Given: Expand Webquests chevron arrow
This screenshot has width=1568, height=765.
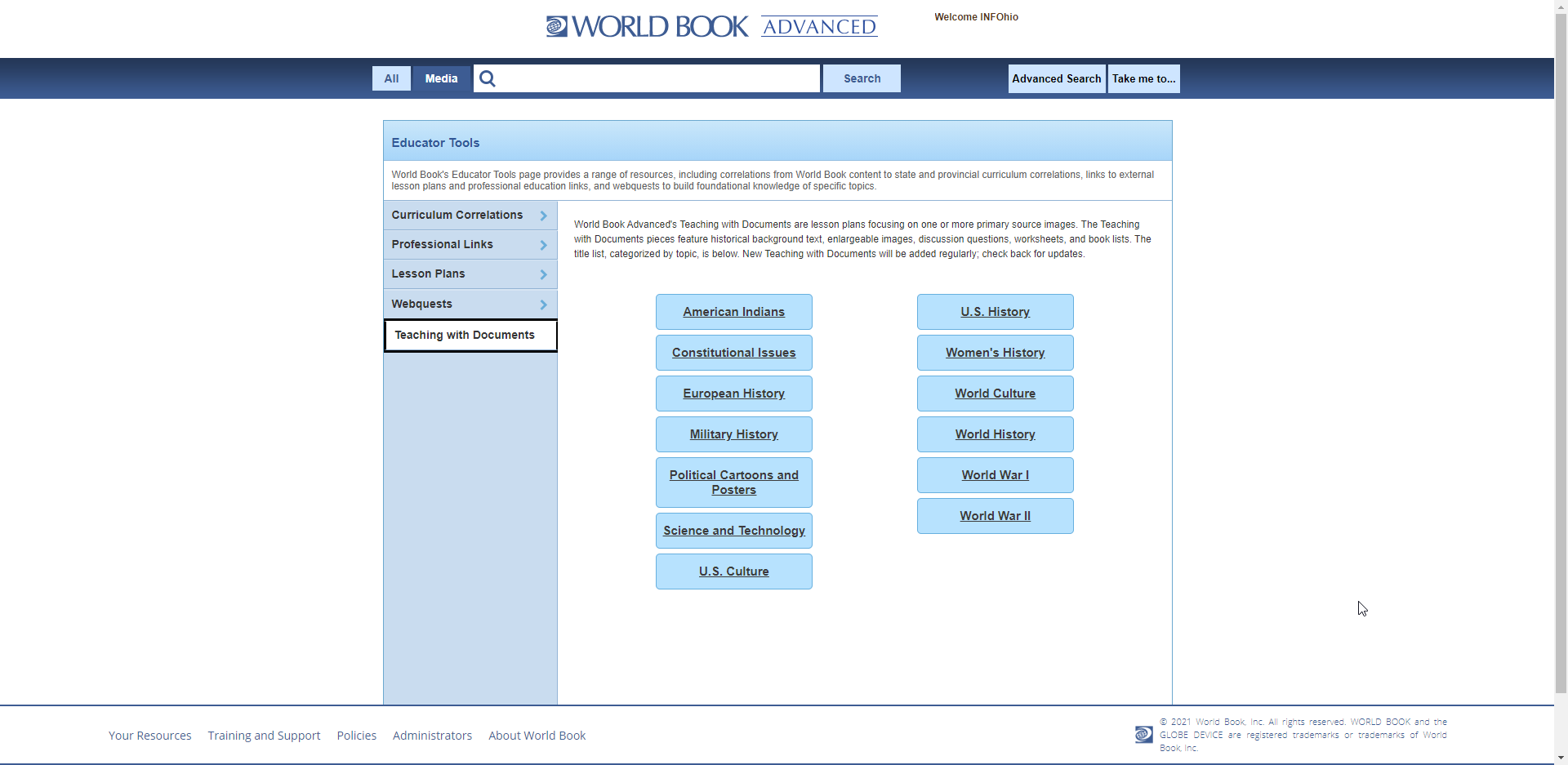Looking at the screenshot, I should 543,305.
